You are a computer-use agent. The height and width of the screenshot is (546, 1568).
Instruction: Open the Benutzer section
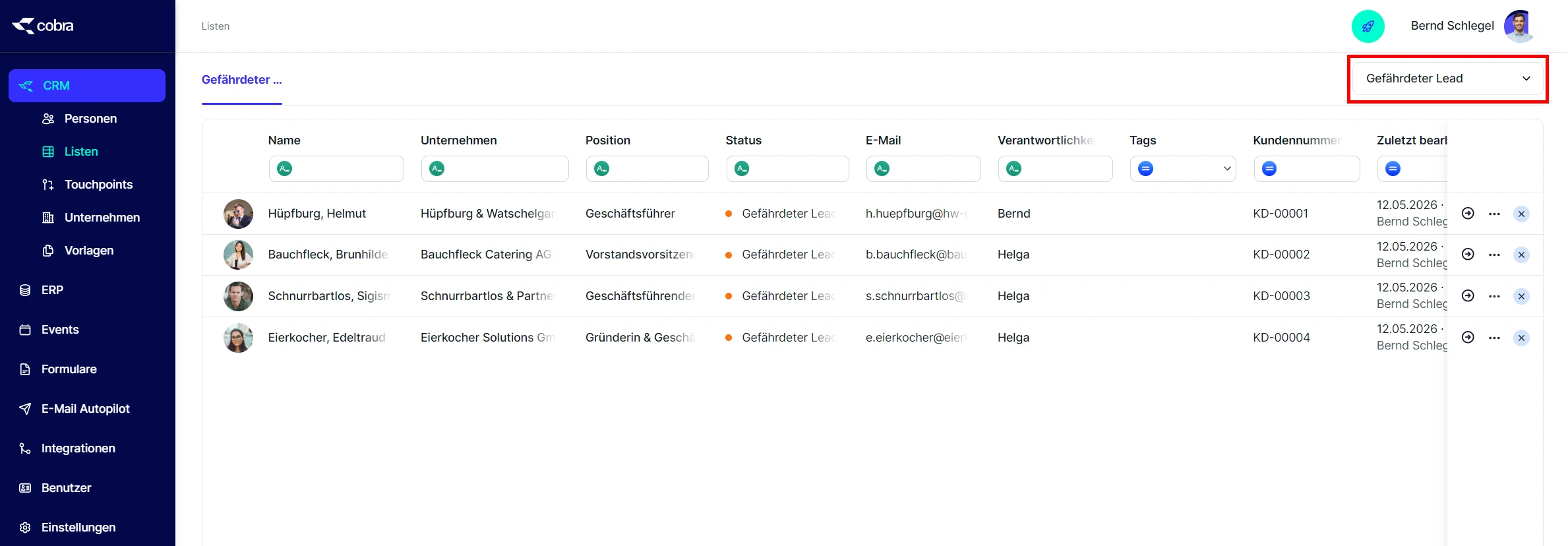66,488
